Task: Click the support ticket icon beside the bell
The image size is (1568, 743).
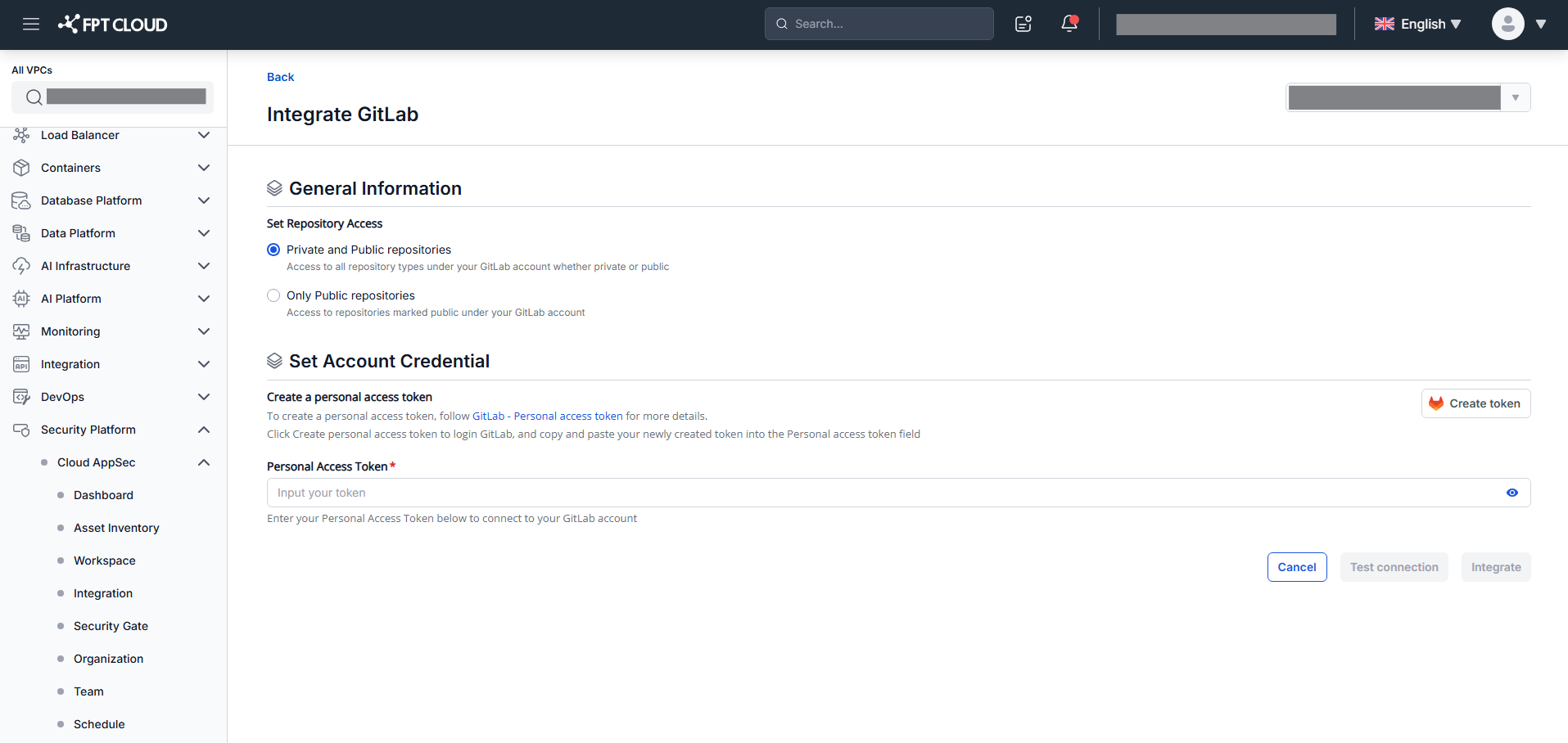Action: [x=1023, y=24]
